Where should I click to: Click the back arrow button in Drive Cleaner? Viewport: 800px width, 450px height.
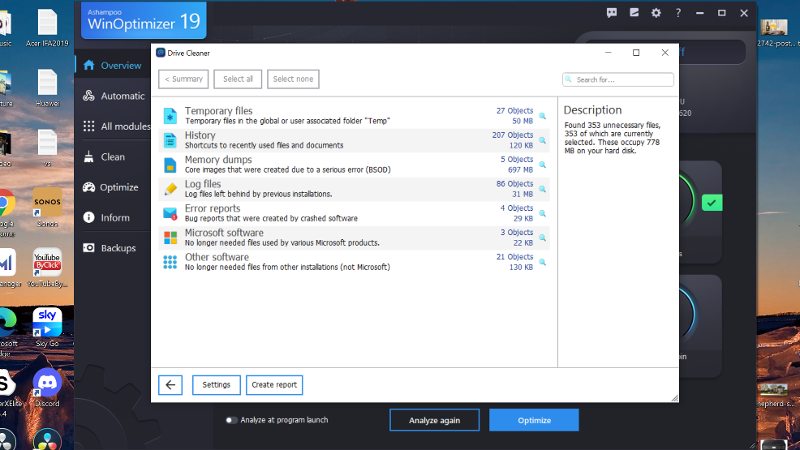click(x=170, y=385)
